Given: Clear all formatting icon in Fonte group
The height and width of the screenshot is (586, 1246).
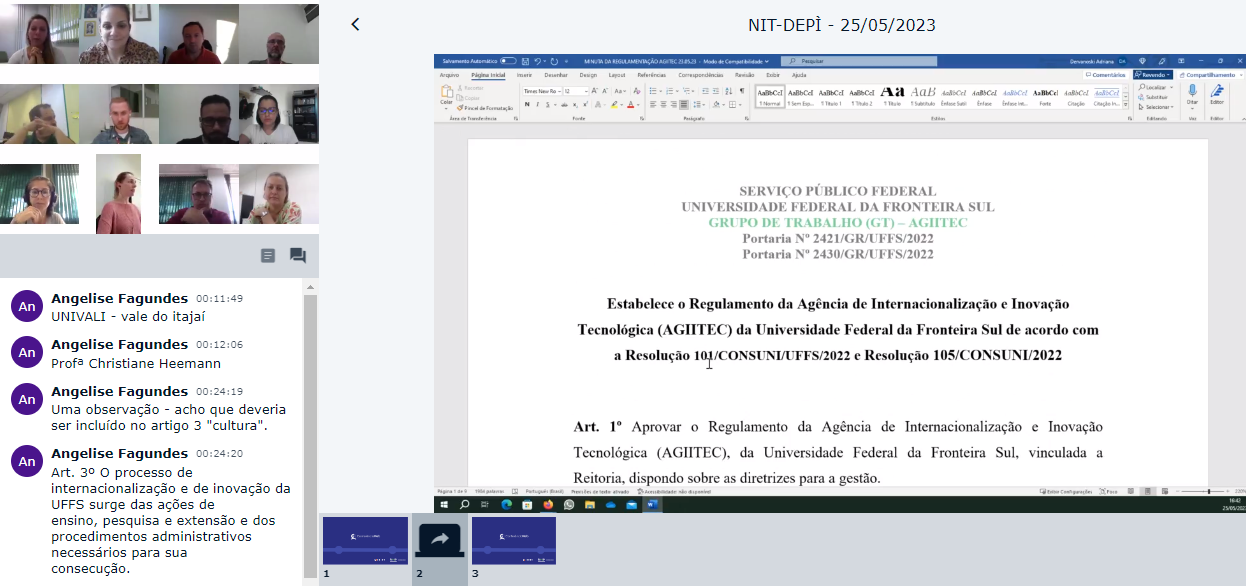Looking at the screenshot, I should [x=637, y=91].
